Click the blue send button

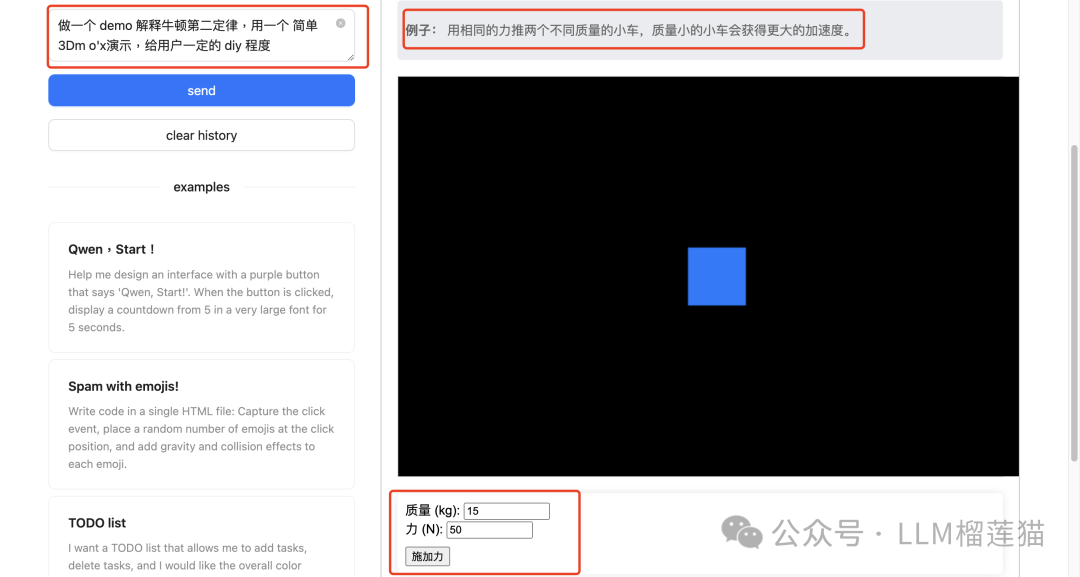tap(201, 90)
